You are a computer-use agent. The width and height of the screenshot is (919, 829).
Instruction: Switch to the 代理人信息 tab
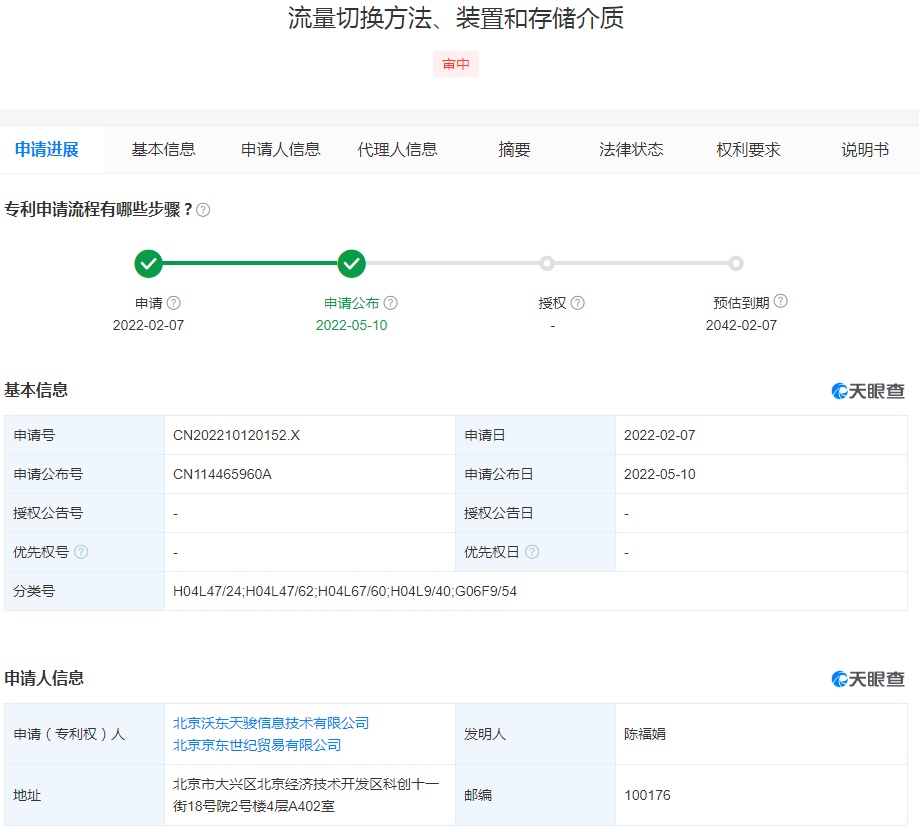point(397,150)
